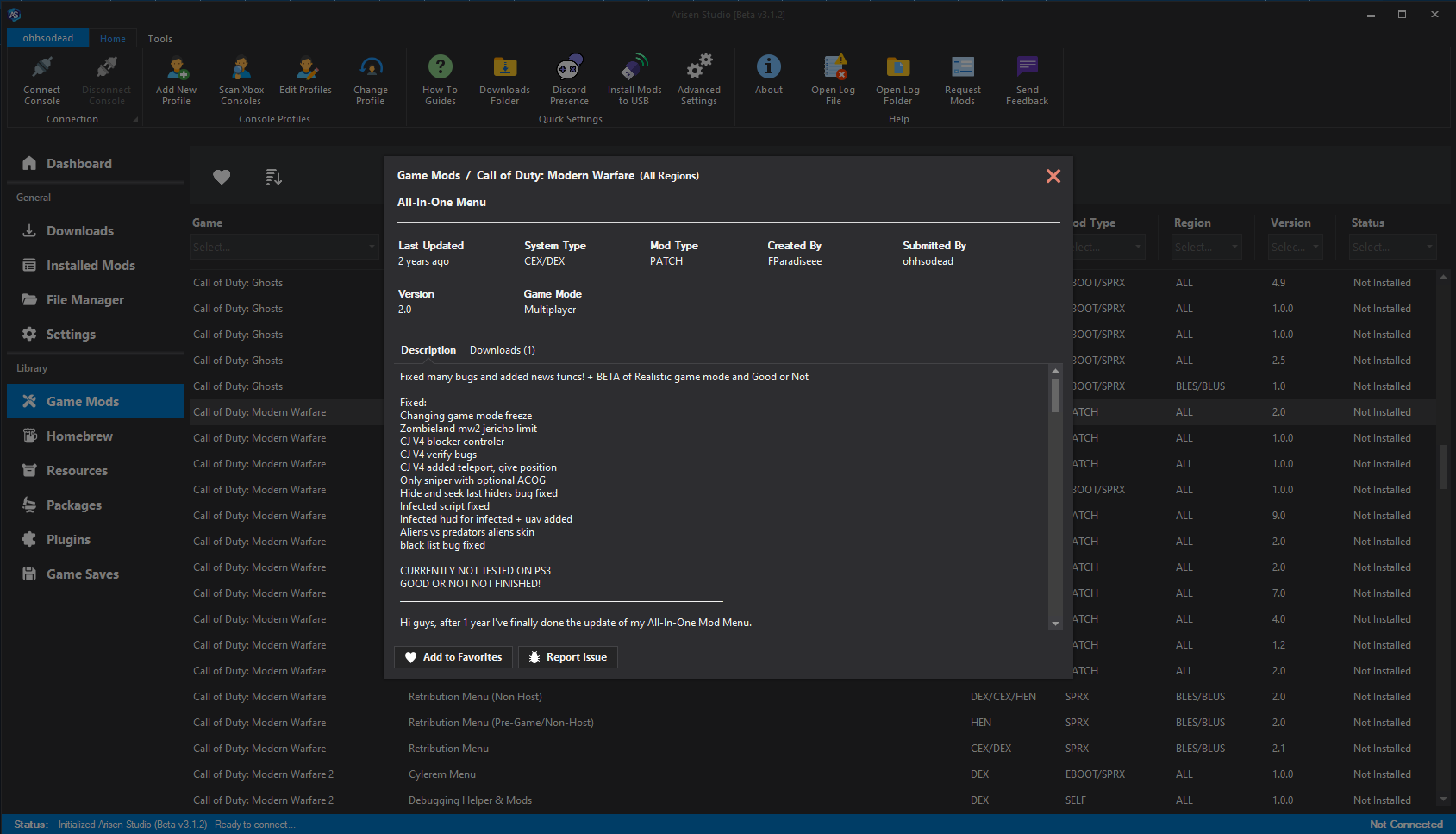
Task: Click Send Feedback icon
Action: tap(1027, 79)
